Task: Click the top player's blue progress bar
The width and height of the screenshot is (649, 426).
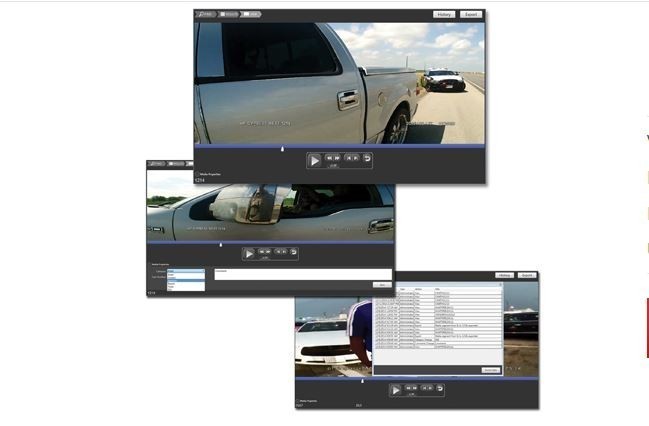Action: coord(339,146)
